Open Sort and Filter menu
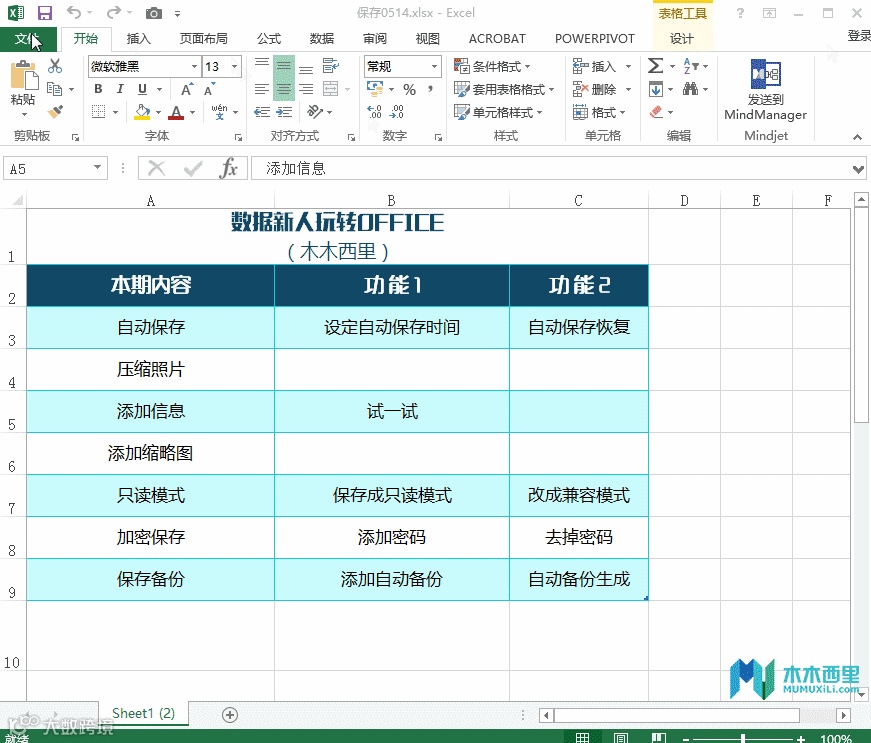 tap(691, 66)
